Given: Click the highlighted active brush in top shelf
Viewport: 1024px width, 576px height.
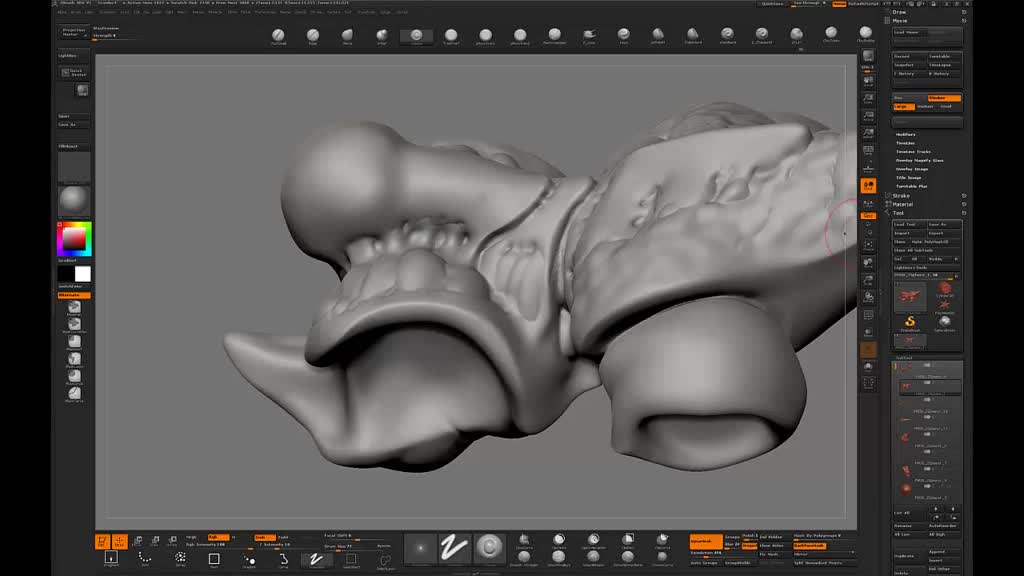Looking at the screenshot, I should pyautogui.click(x=417, y=35).
